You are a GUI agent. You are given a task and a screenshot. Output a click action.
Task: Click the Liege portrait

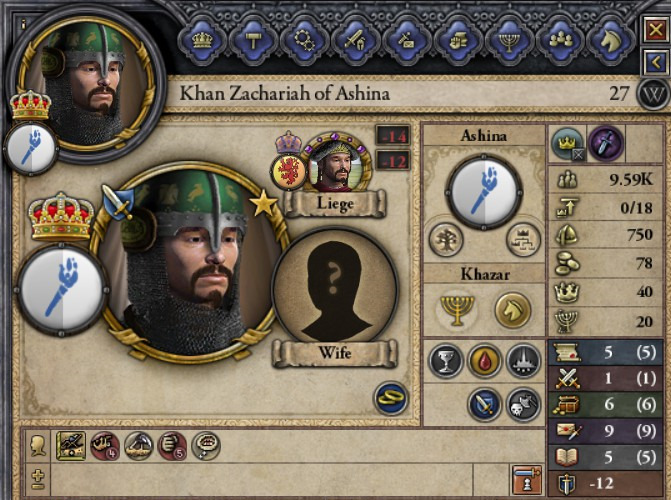tap(337, 163)
